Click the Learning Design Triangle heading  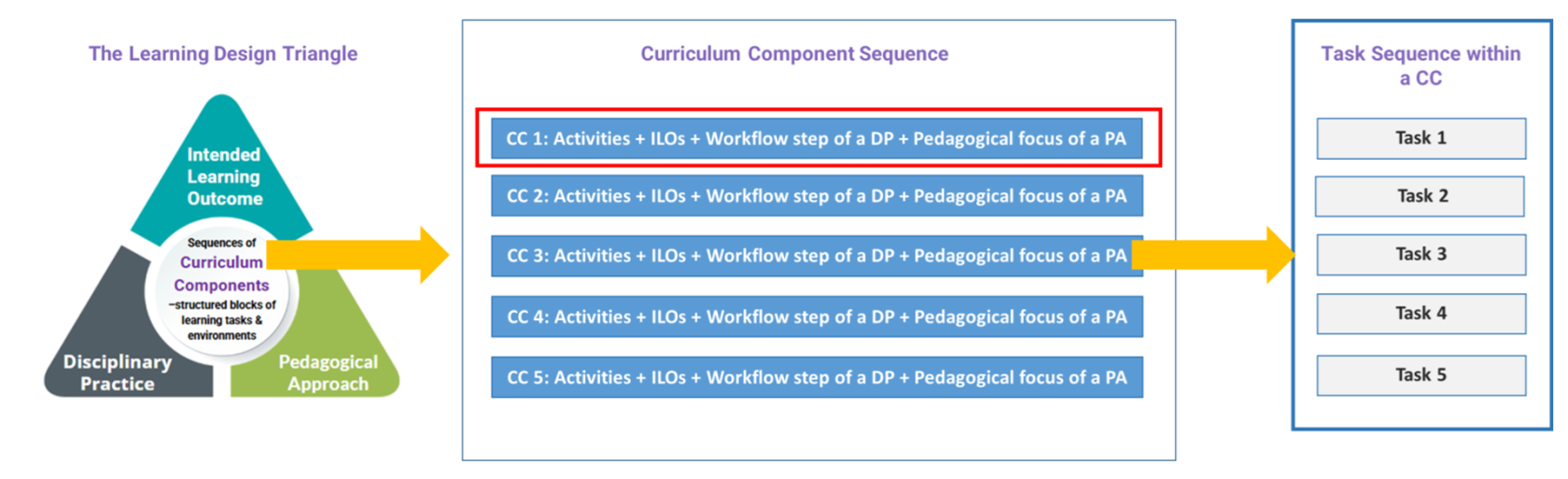point(223,54)
